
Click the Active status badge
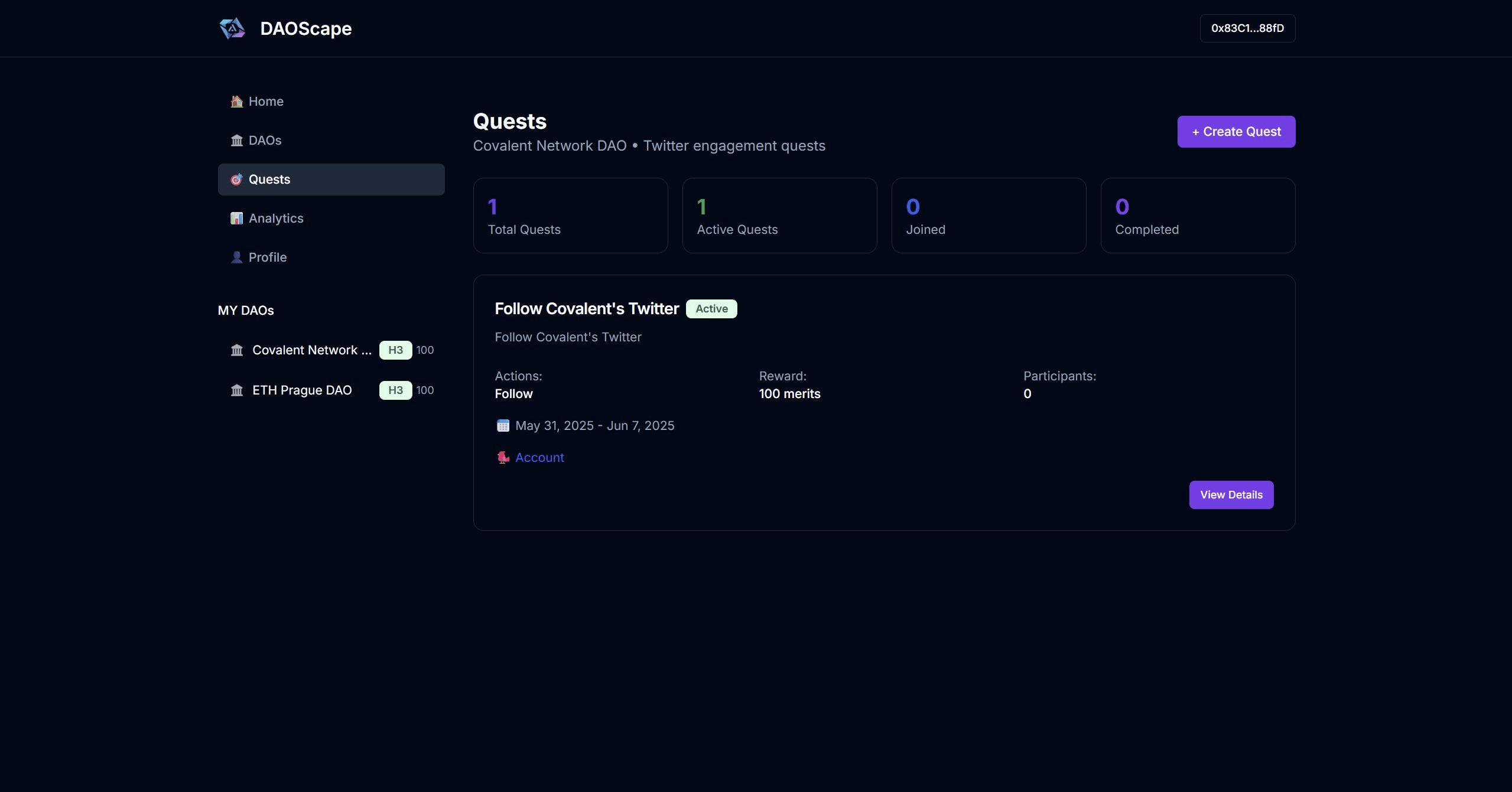(x=711, y=309)
